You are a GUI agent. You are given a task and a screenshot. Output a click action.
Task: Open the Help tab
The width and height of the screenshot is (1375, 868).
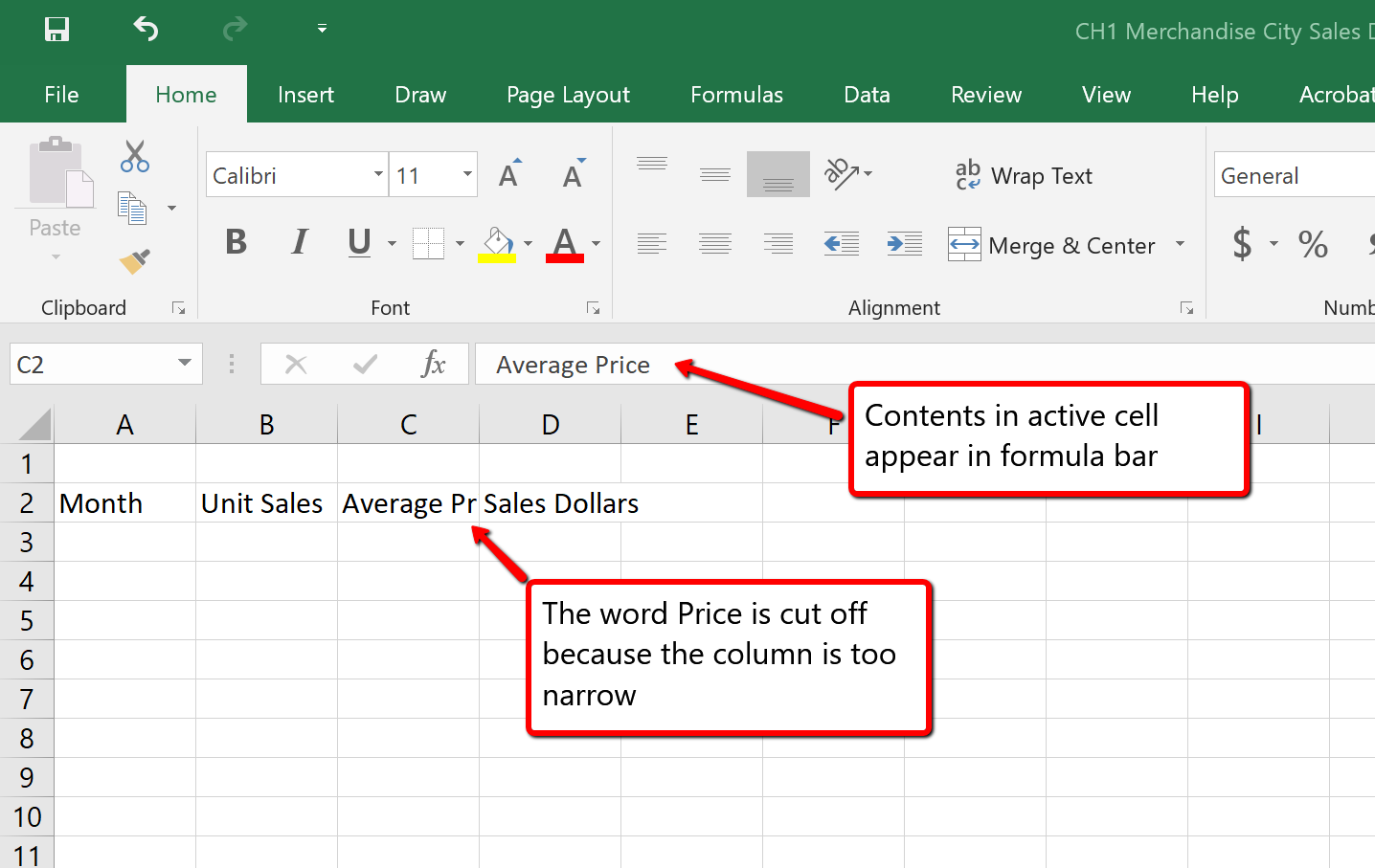[x=1214, y=95]
